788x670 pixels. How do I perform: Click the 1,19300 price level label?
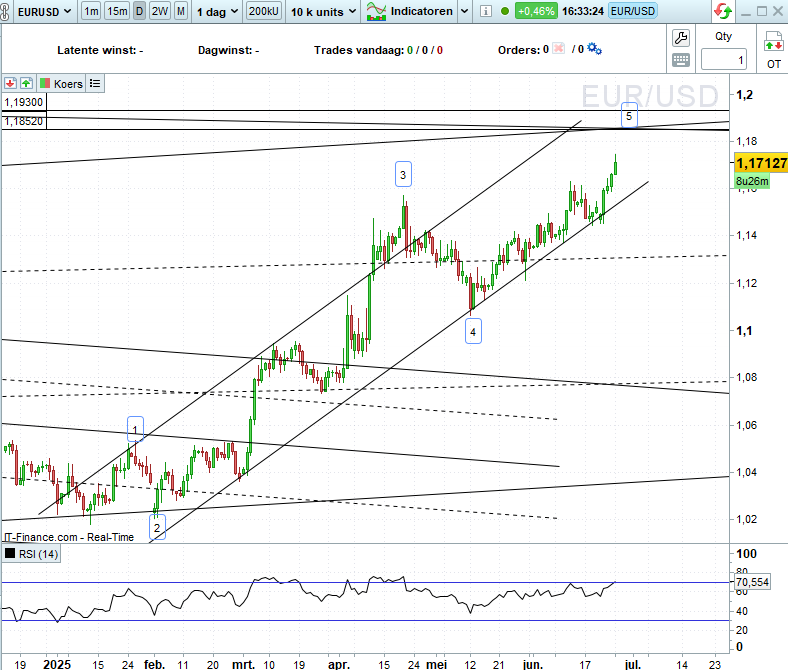(x=24, y=102)
